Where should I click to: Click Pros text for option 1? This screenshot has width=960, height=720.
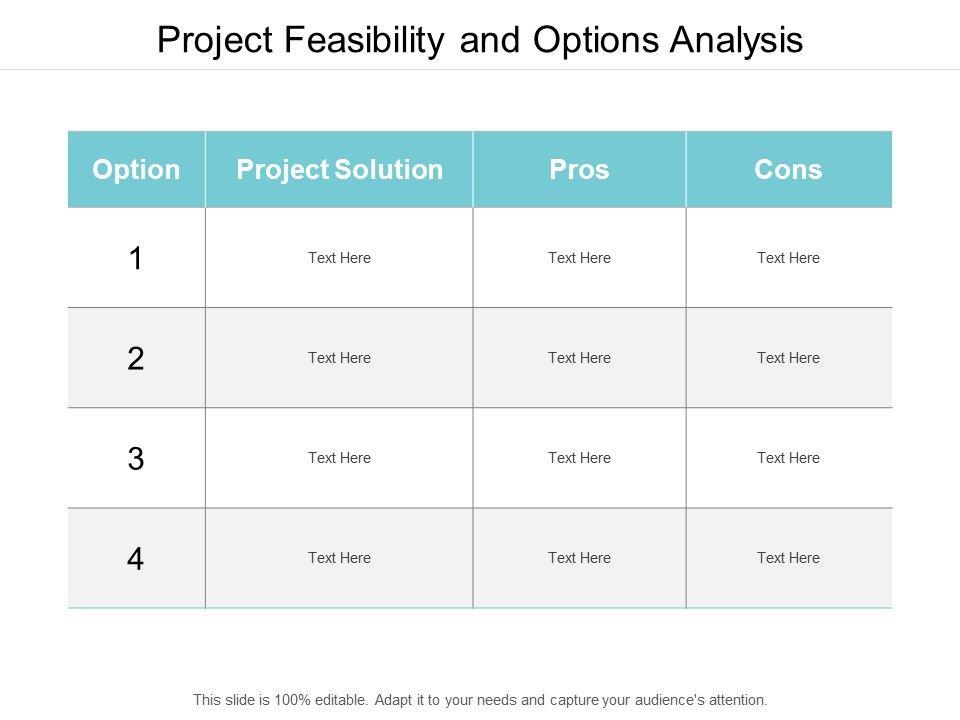click(579, 258)
